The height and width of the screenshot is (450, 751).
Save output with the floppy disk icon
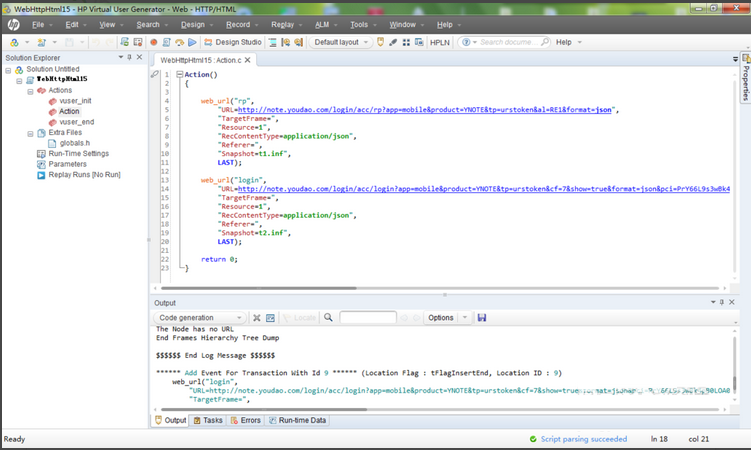482,317
